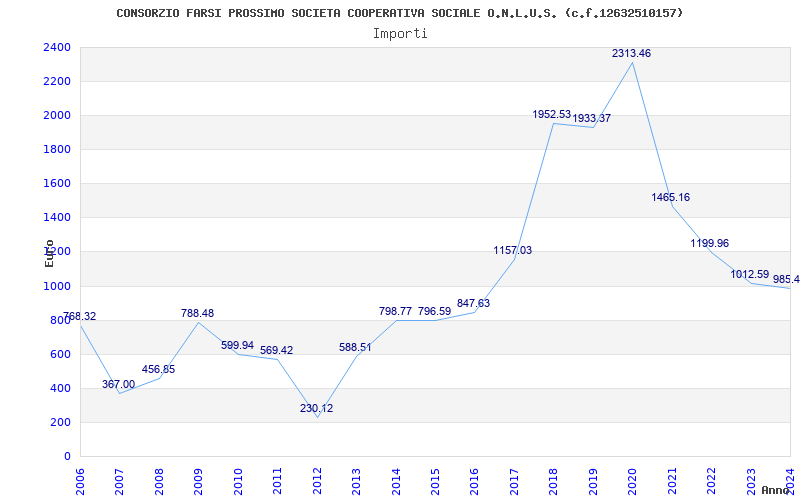Click the 2017 year axis label
Screen dimensions: 800x500
tap(514, 481)
